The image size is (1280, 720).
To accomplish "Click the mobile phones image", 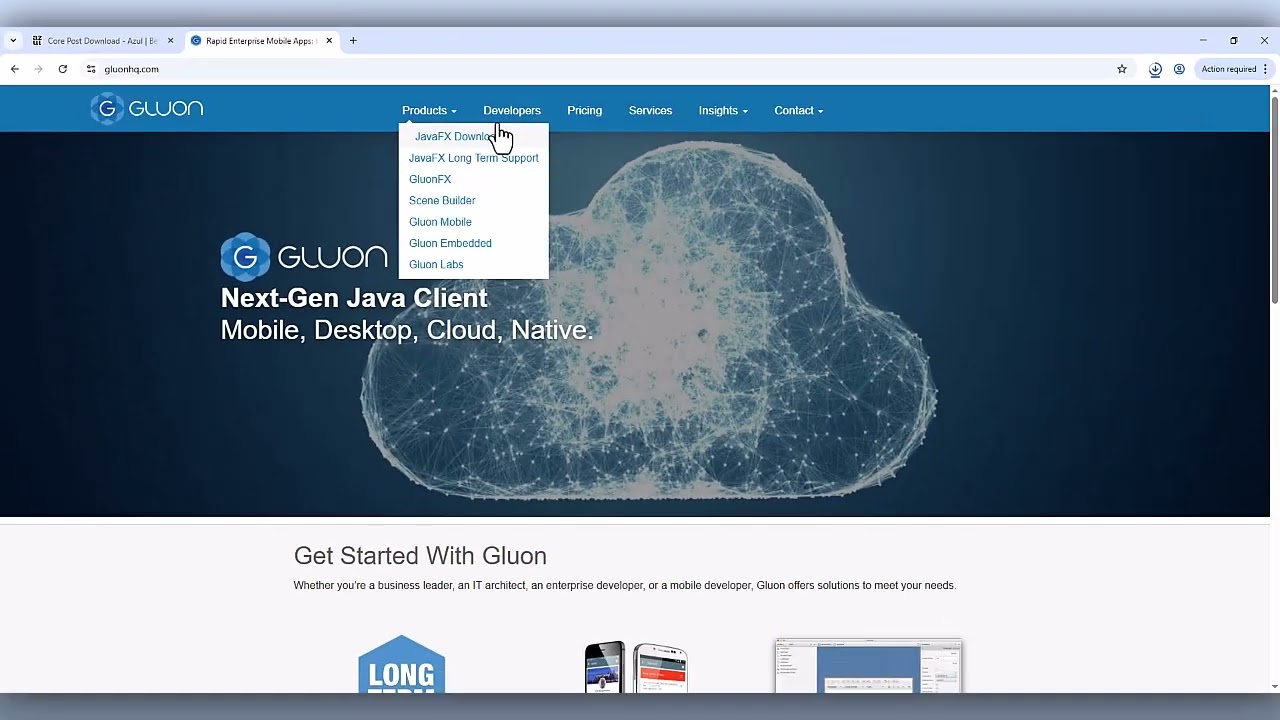I will click(x=636, y=667).
